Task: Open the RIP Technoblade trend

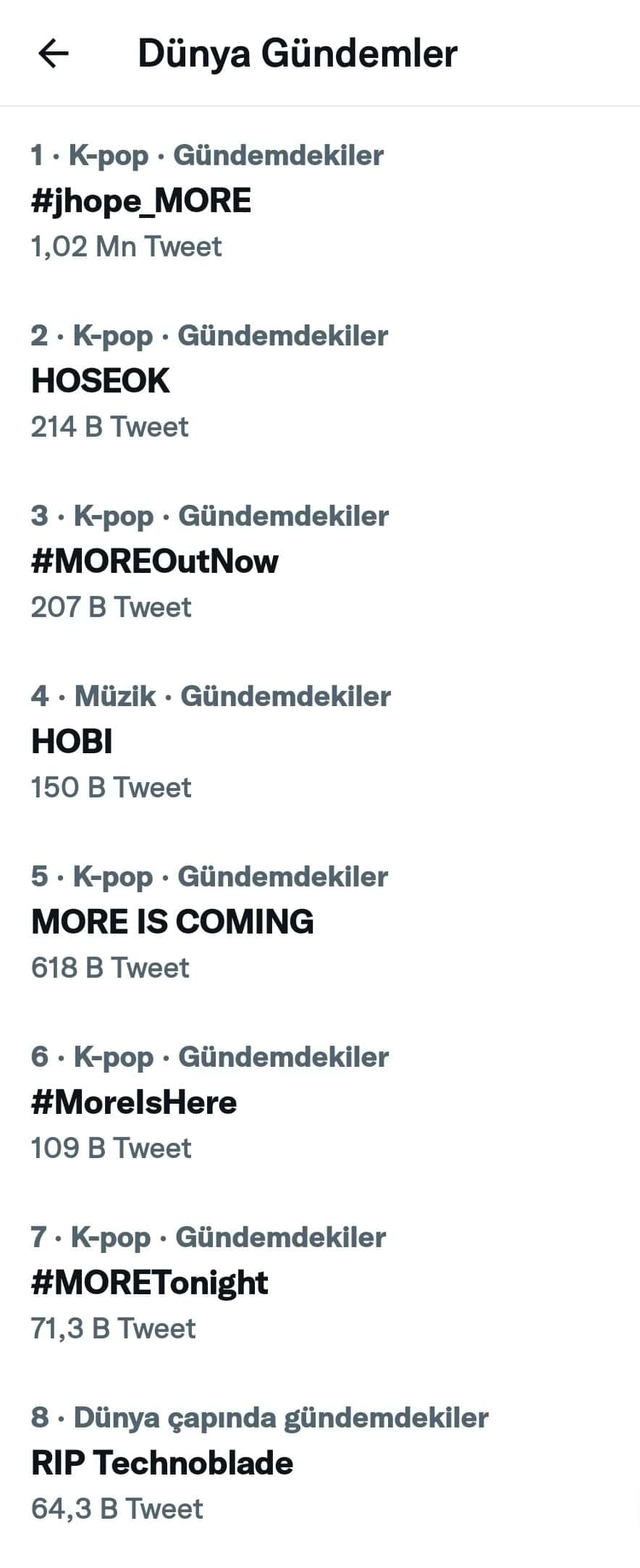Action: click(162, 1463)
